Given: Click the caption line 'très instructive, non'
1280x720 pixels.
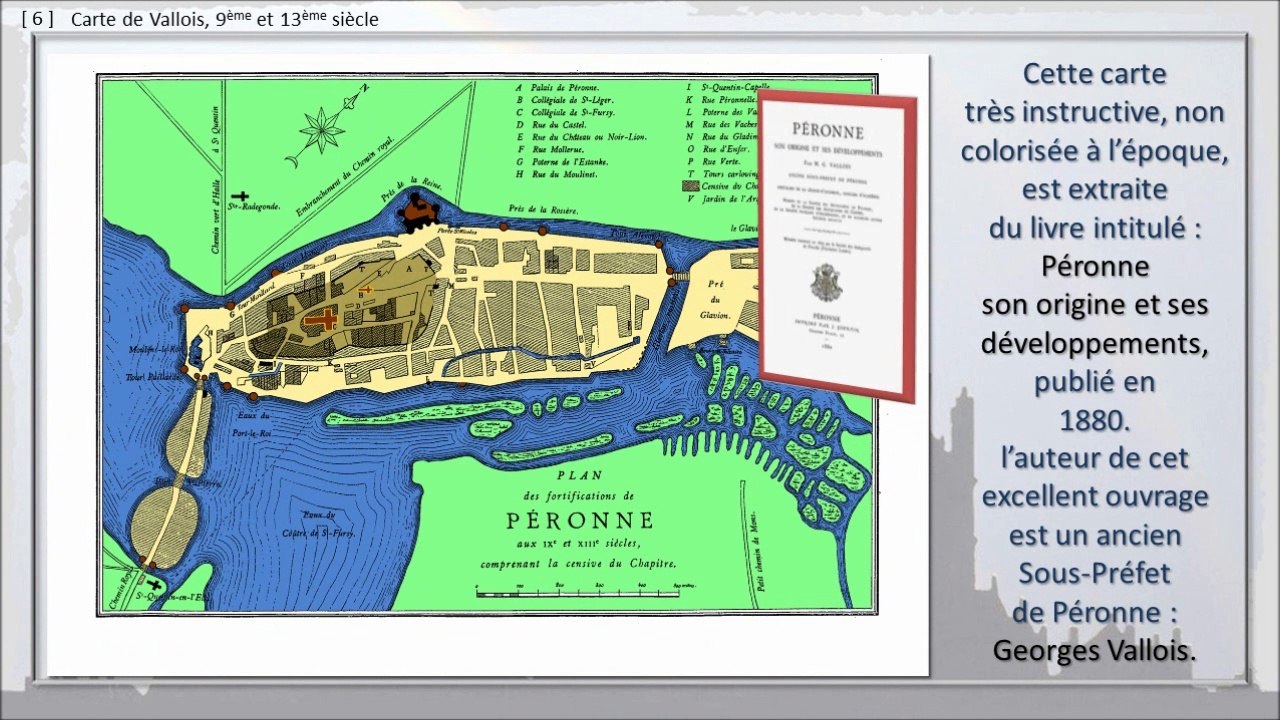Looking at the screenshot, I should pyautogui.click(x=1094, y=112).
